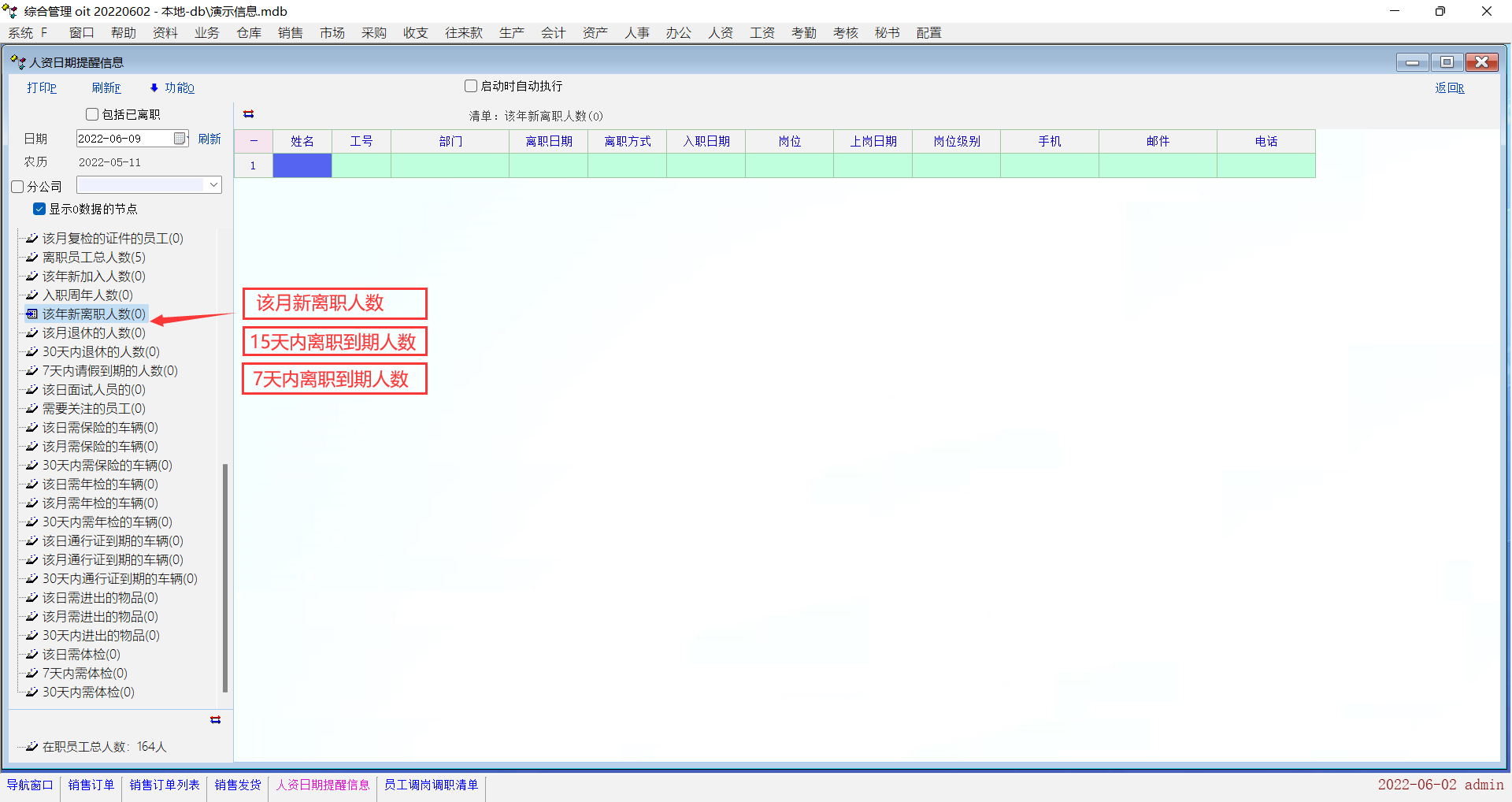The image size is (1512, 802).
Task: Click the down-arrow icon next to 功能
Action: [x=154, y=88]
